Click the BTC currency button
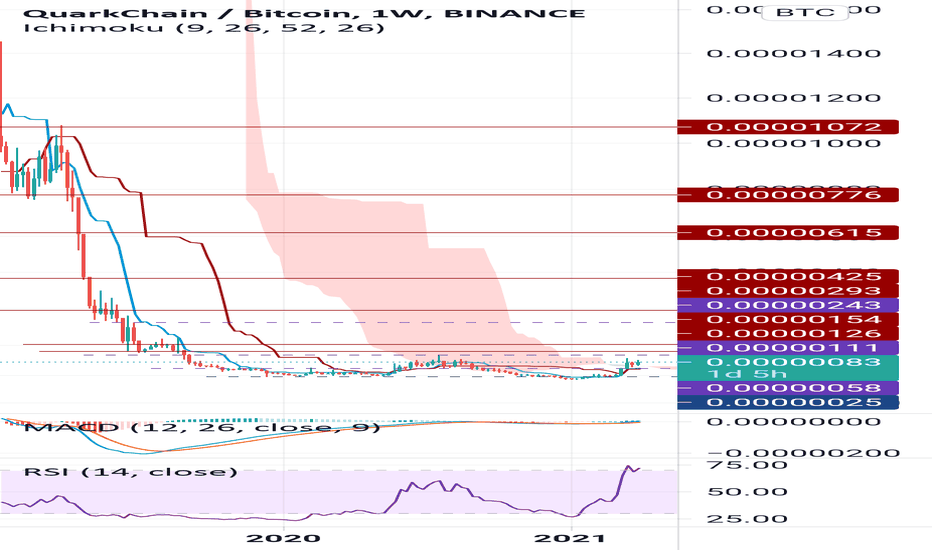The height and width of the screenshot is (550, 932). pyautogui.click(x=805, y=12)
